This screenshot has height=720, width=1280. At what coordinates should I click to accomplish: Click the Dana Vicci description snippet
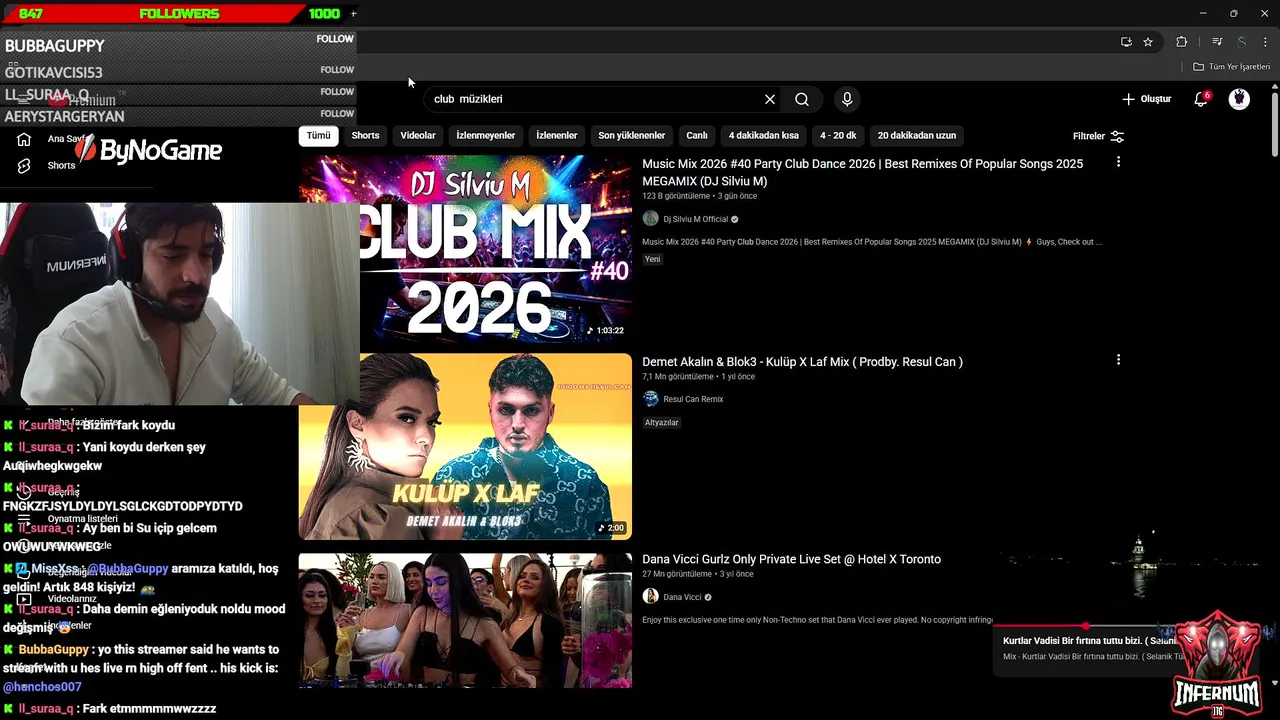point(817,620)
